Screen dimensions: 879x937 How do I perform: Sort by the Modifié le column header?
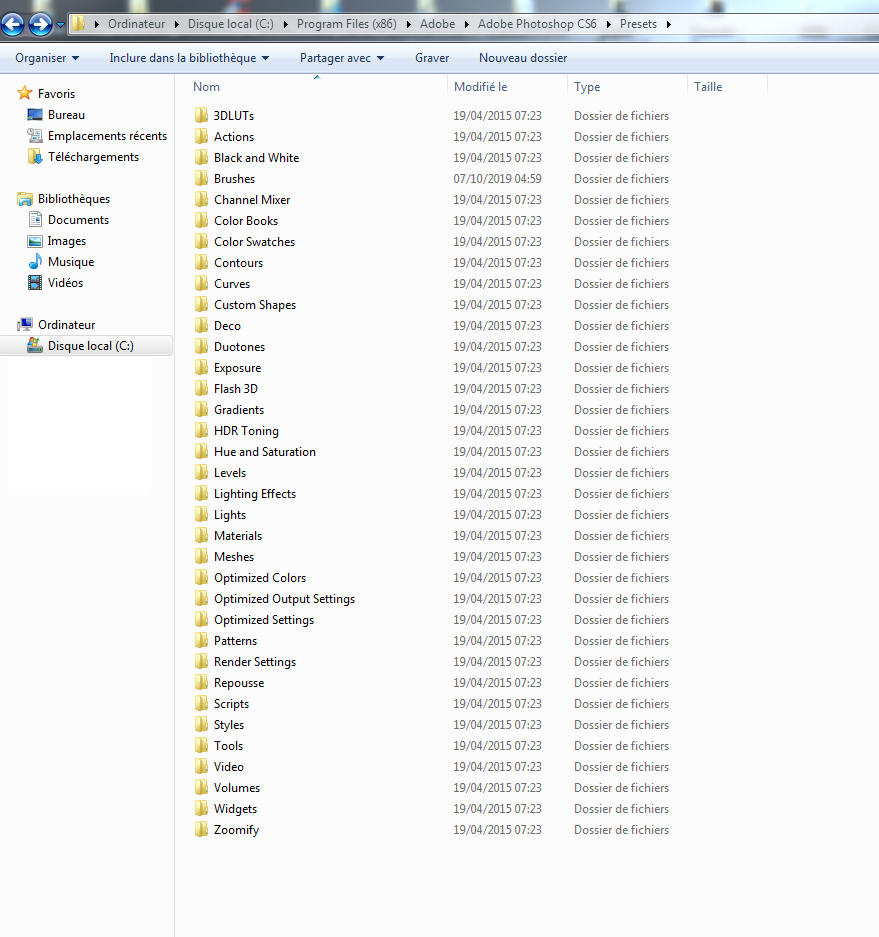(507, 87)
